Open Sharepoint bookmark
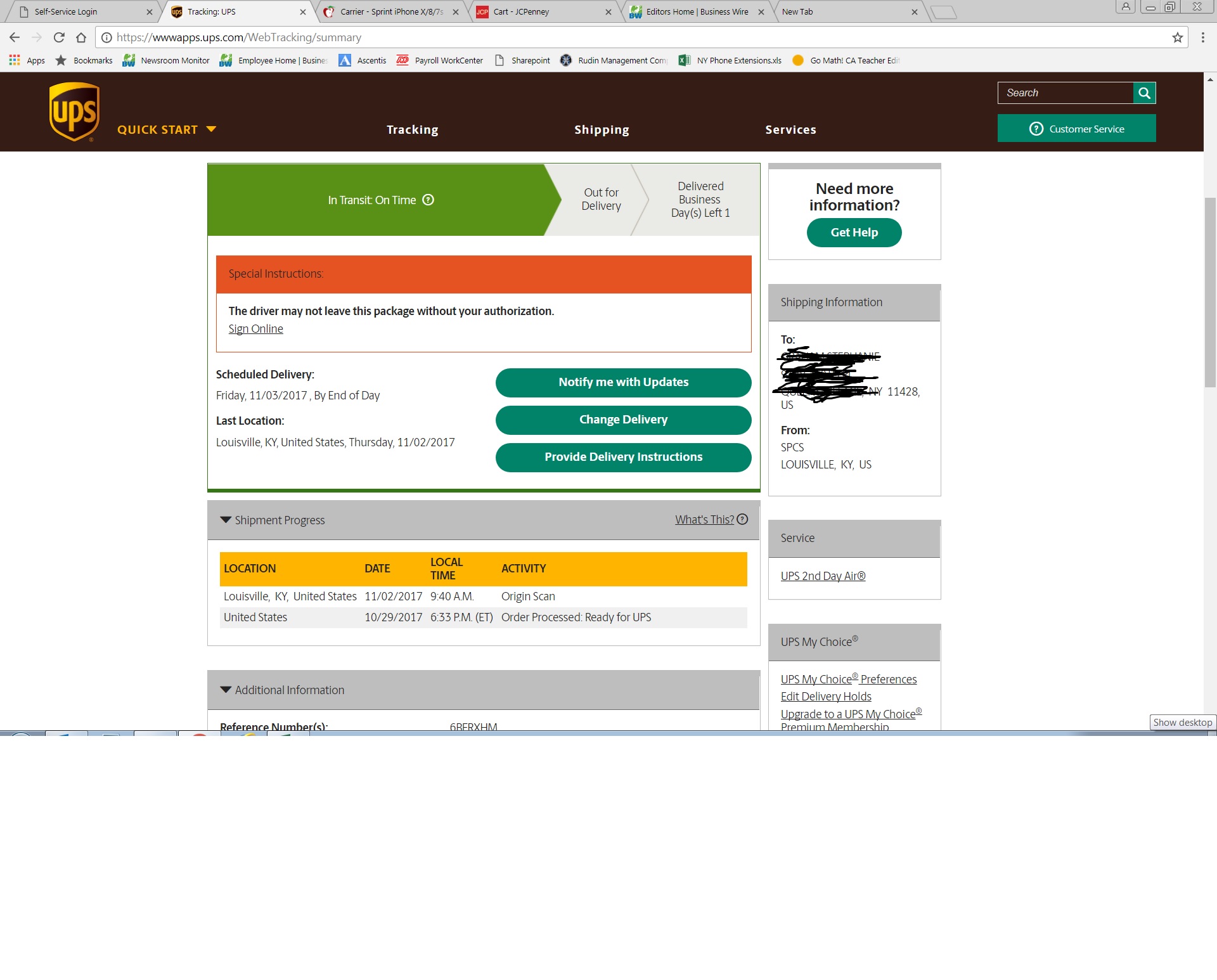Viewport: 1217px width, 980px height. [x=522, y=60]
